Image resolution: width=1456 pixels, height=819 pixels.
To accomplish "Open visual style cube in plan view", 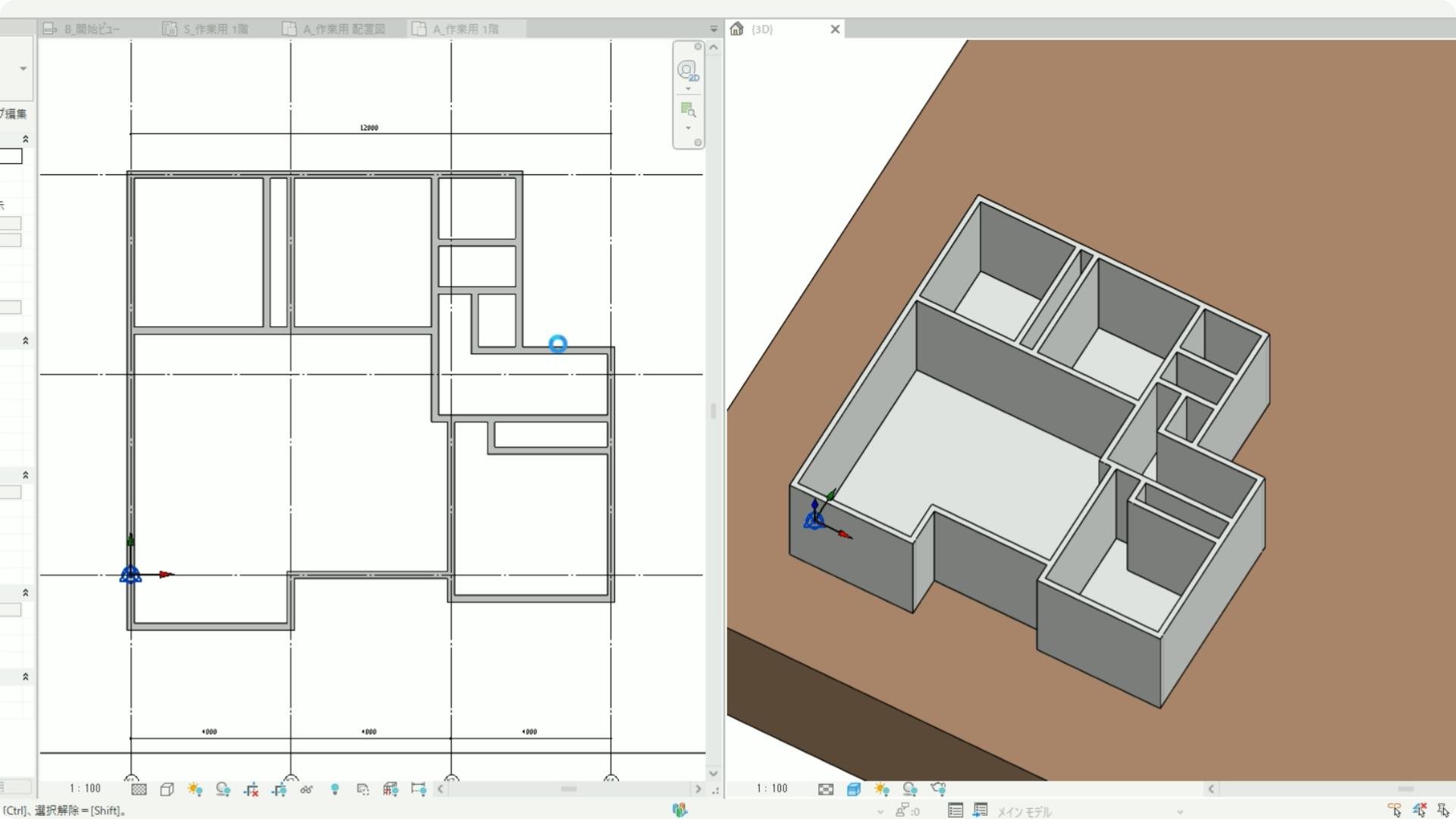I will (x=167, y=789).
